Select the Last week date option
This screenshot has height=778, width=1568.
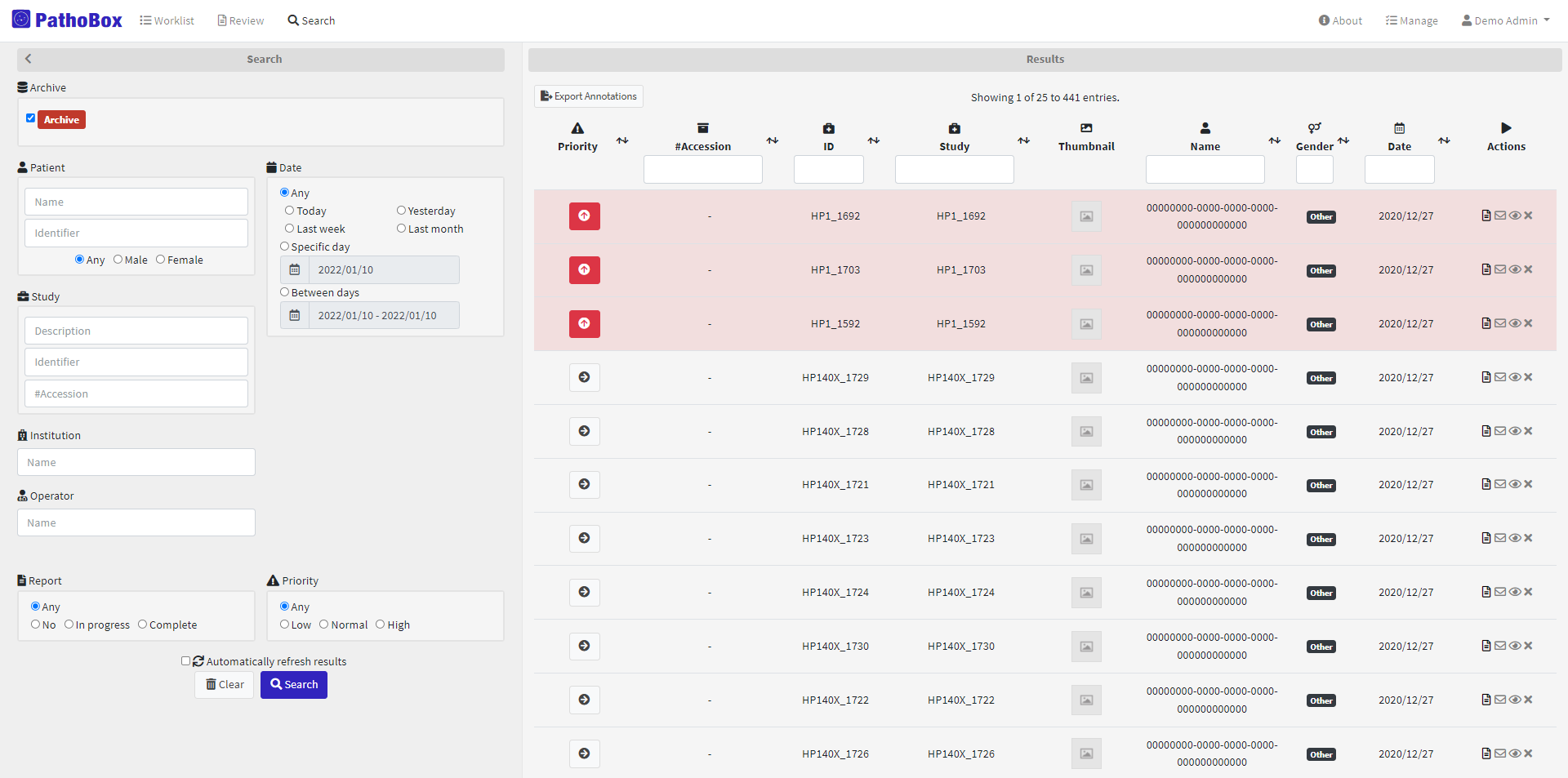coord(289,229)
